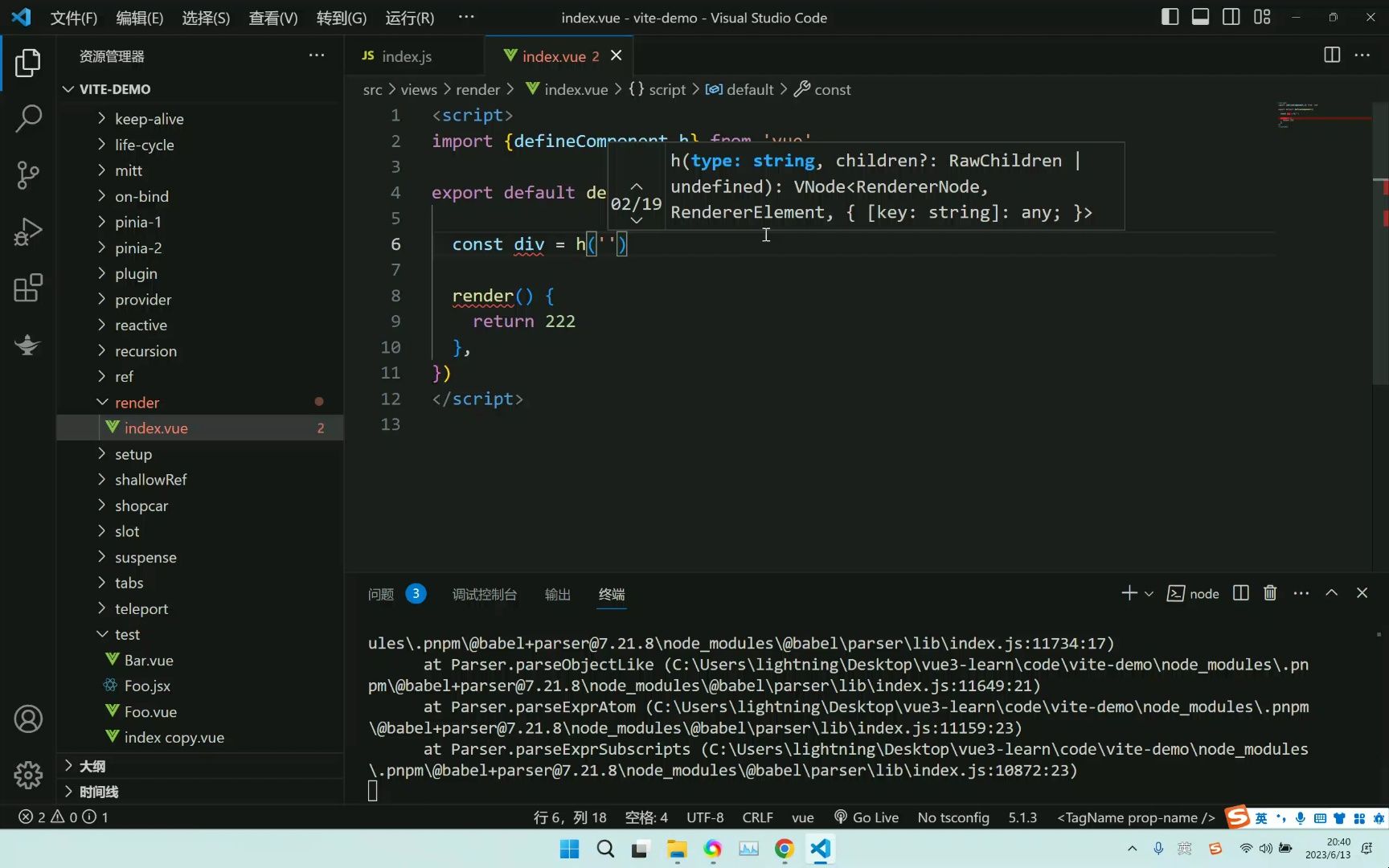Change UTF-8 encoding in status bar
Image resolution: width=1389 pixels, height=868 pixels.
pyautogui.click(x=705, y=817)
